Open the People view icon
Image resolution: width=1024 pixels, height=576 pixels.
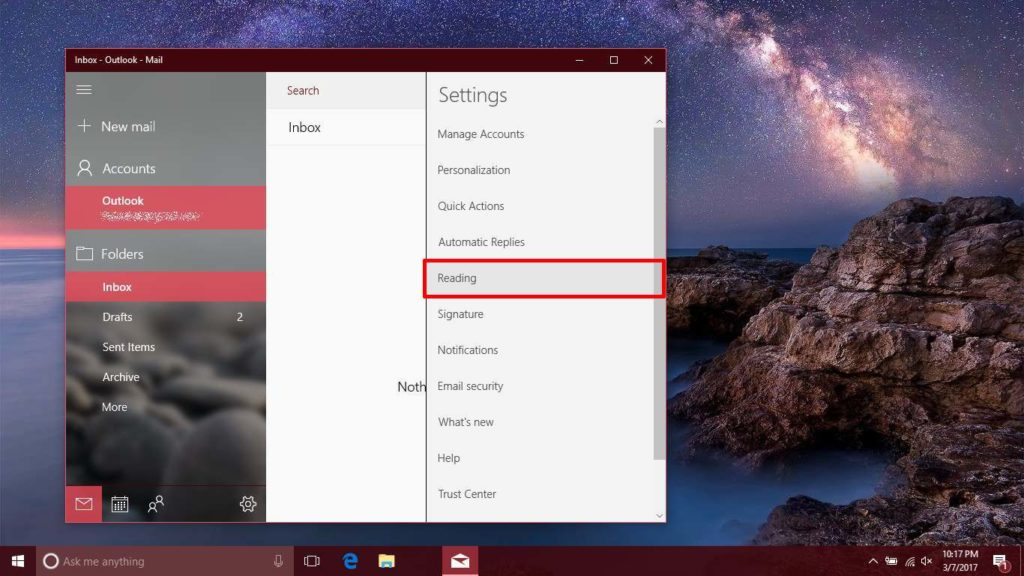tap(156, 505)
